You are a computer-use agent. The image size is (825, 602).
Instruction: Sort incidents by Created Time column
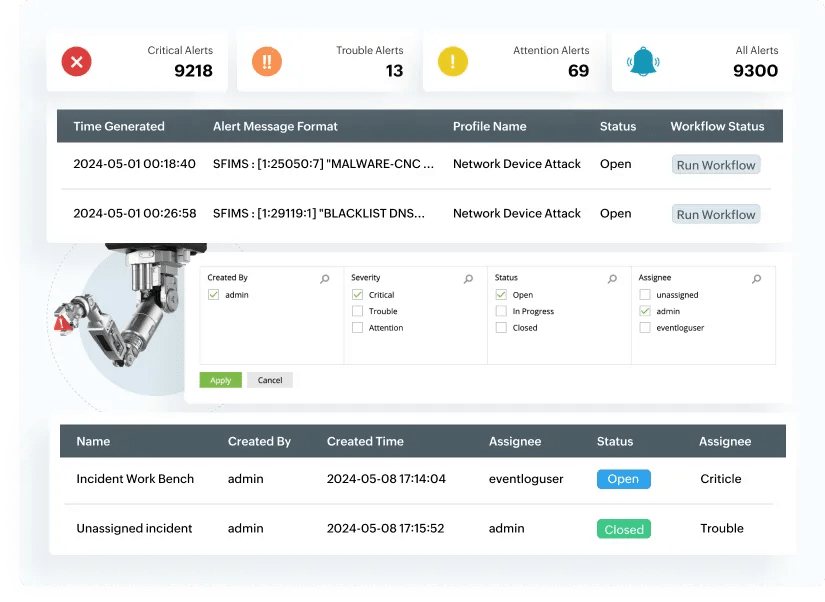pos(365,442)
